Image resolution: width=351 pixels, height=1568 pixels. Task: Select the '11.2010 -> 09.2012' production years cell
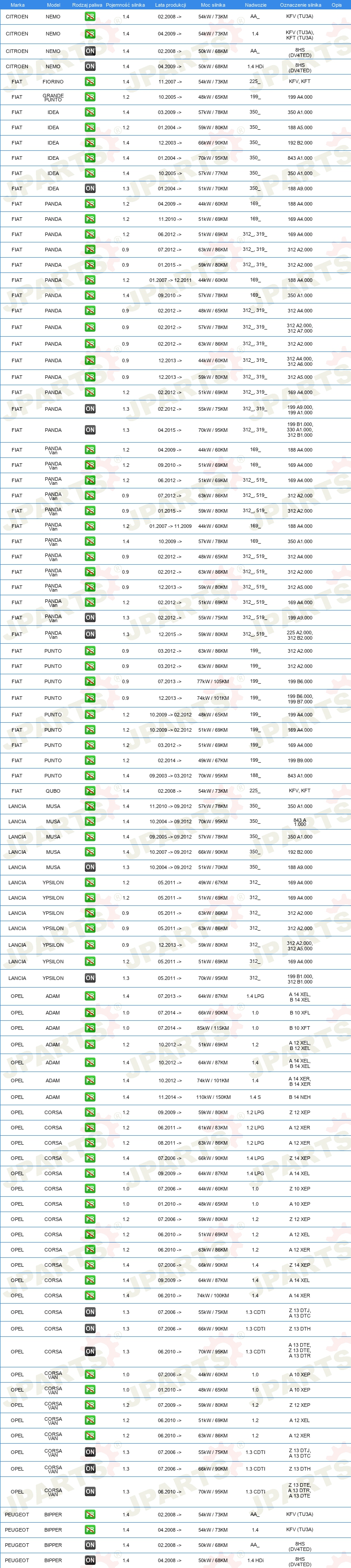click(170, 806)
